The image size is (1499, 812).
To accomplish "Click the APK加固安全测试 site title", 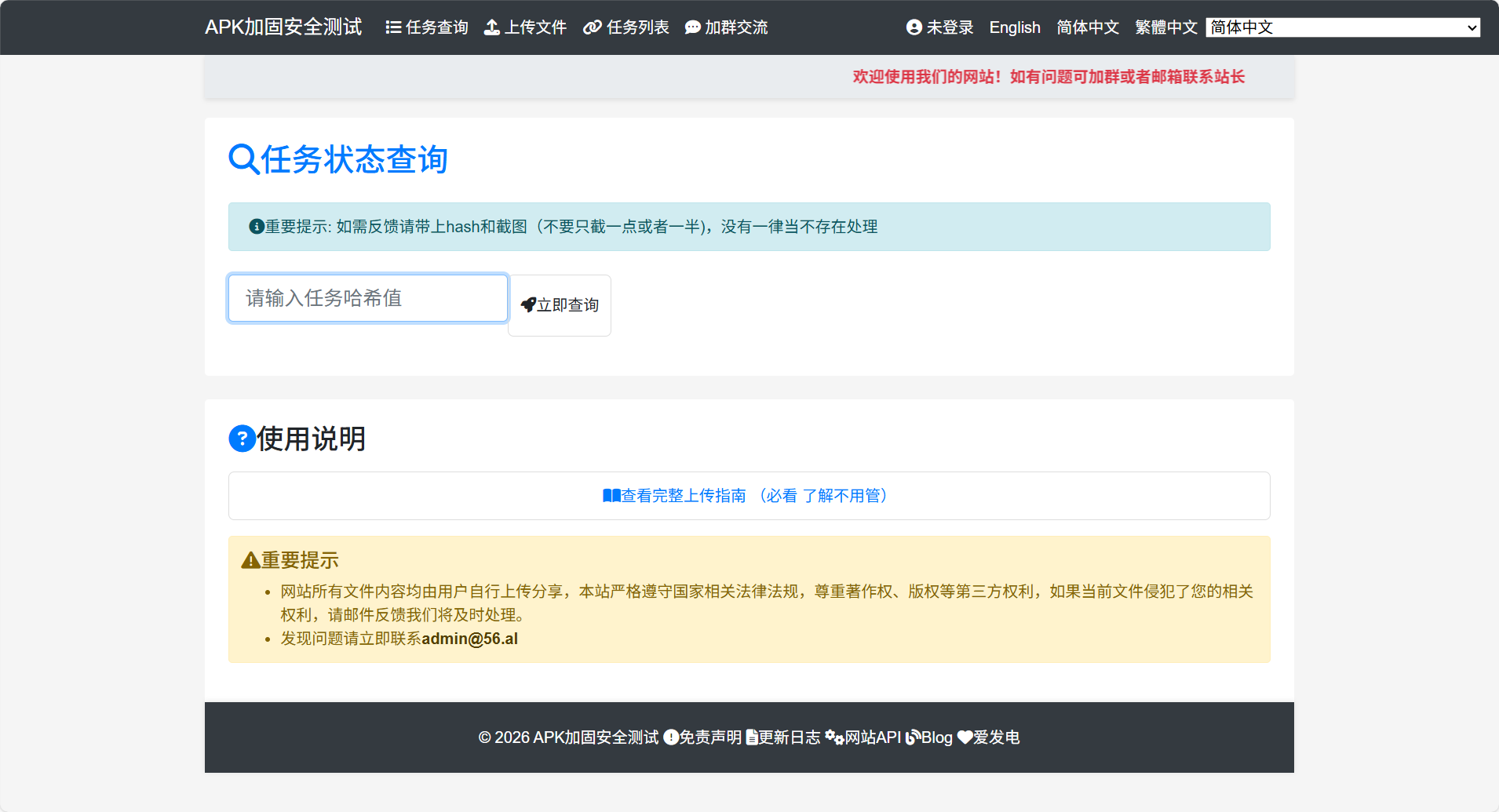I will (283, 27).
